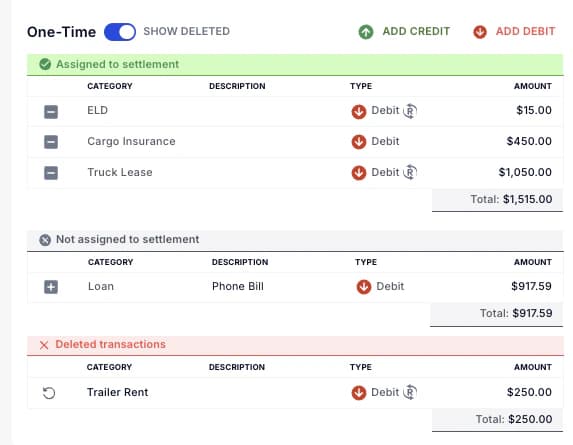Click the recurring R icon in Trailer Rent row
The width and height of the screenshot is (573, 445).
[x=410, y=392]
